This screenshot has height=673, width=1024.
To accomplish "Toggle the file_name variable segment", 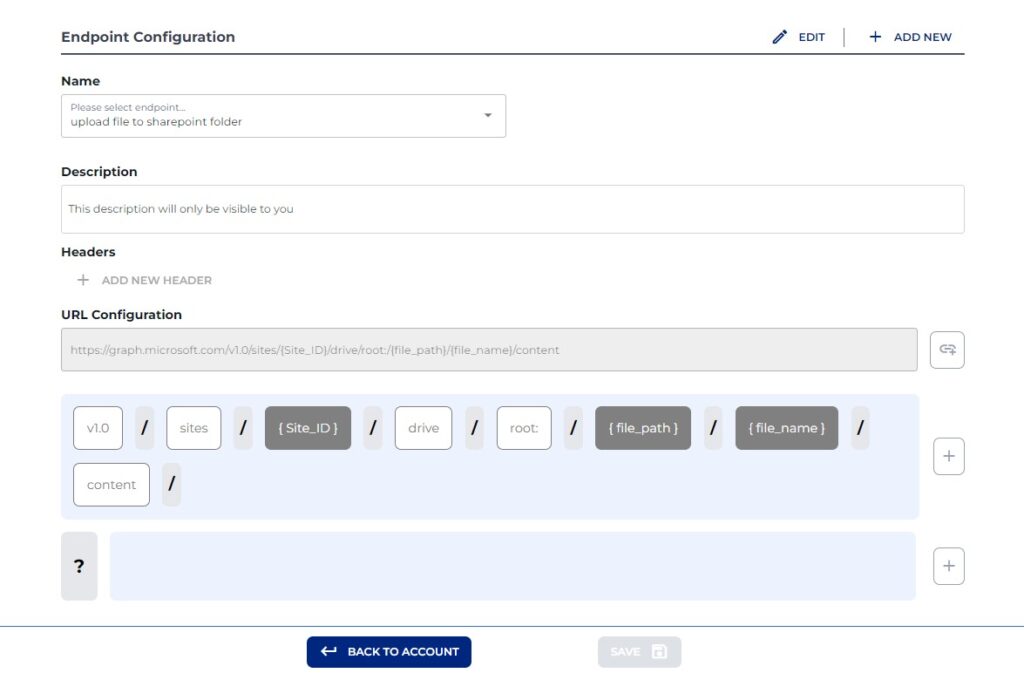I will pyautogui.click(x=786, y=427).
